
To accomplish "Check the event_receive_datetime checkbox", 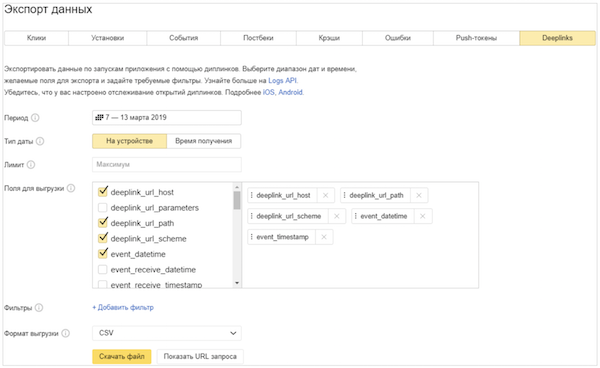I will (x=103, y=270).
